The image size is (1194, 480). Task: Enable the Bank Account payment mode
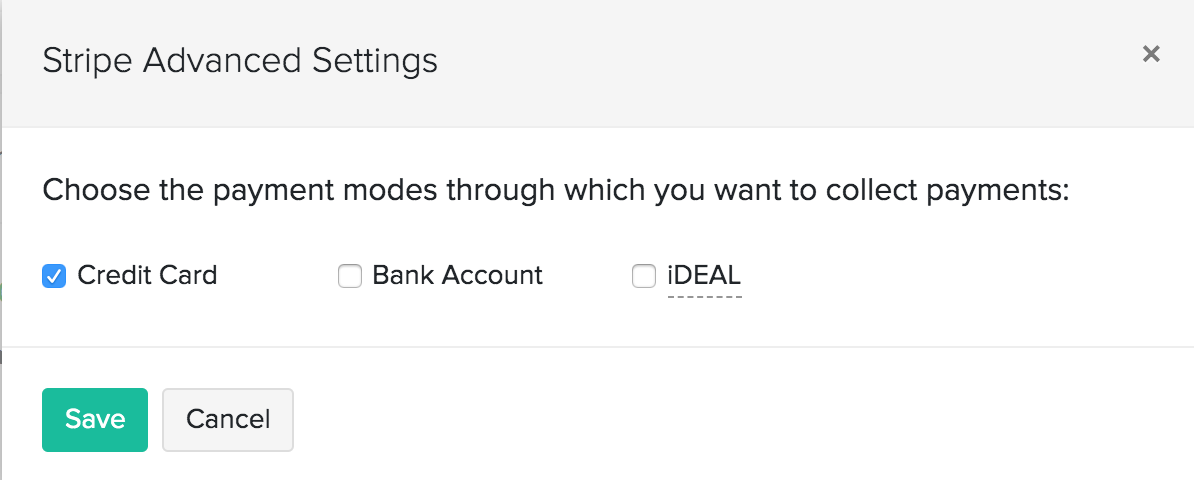click(349, 275)
